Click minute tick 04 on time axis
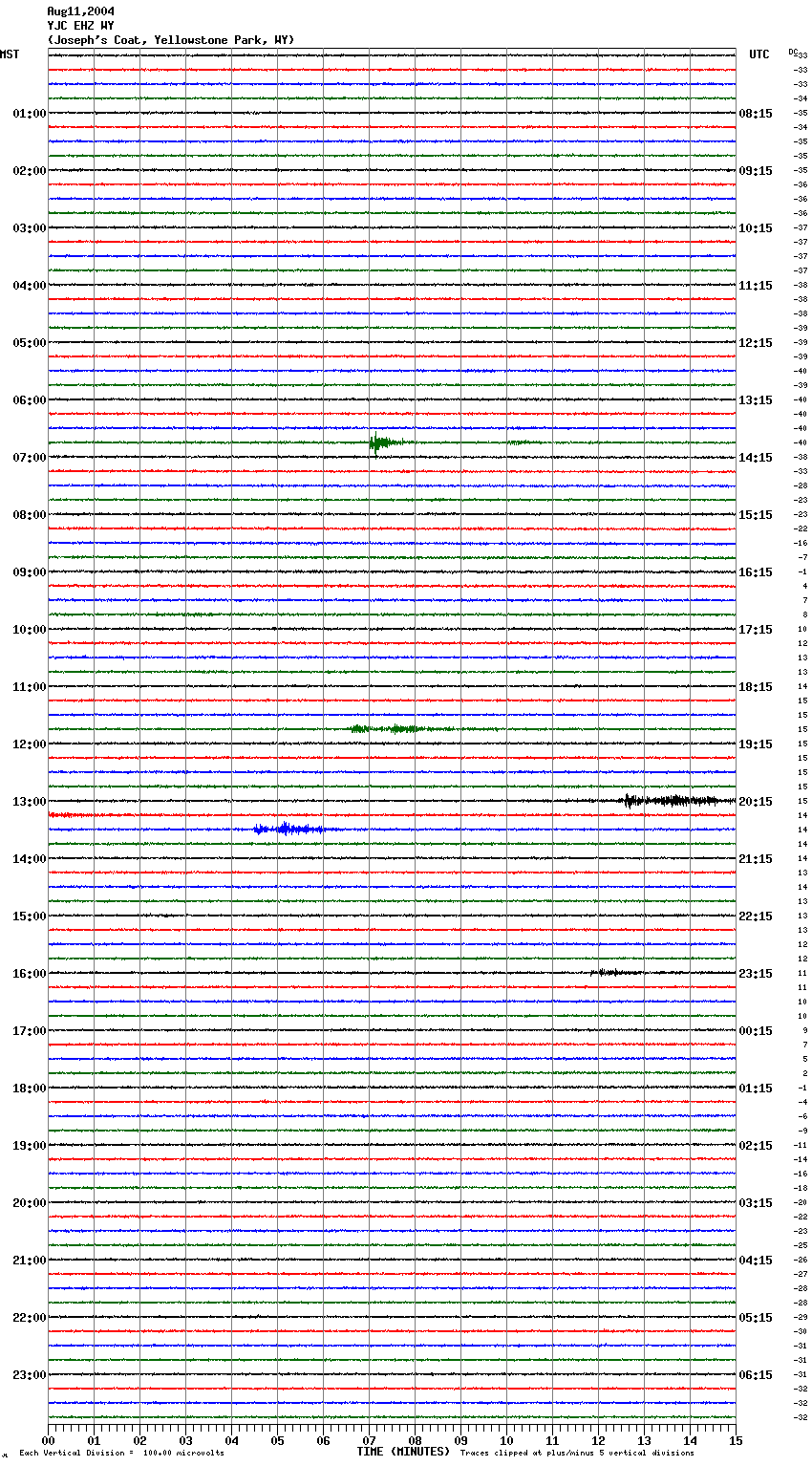This screenshot has height=1466, width=812. click(x=231, y=1439)
